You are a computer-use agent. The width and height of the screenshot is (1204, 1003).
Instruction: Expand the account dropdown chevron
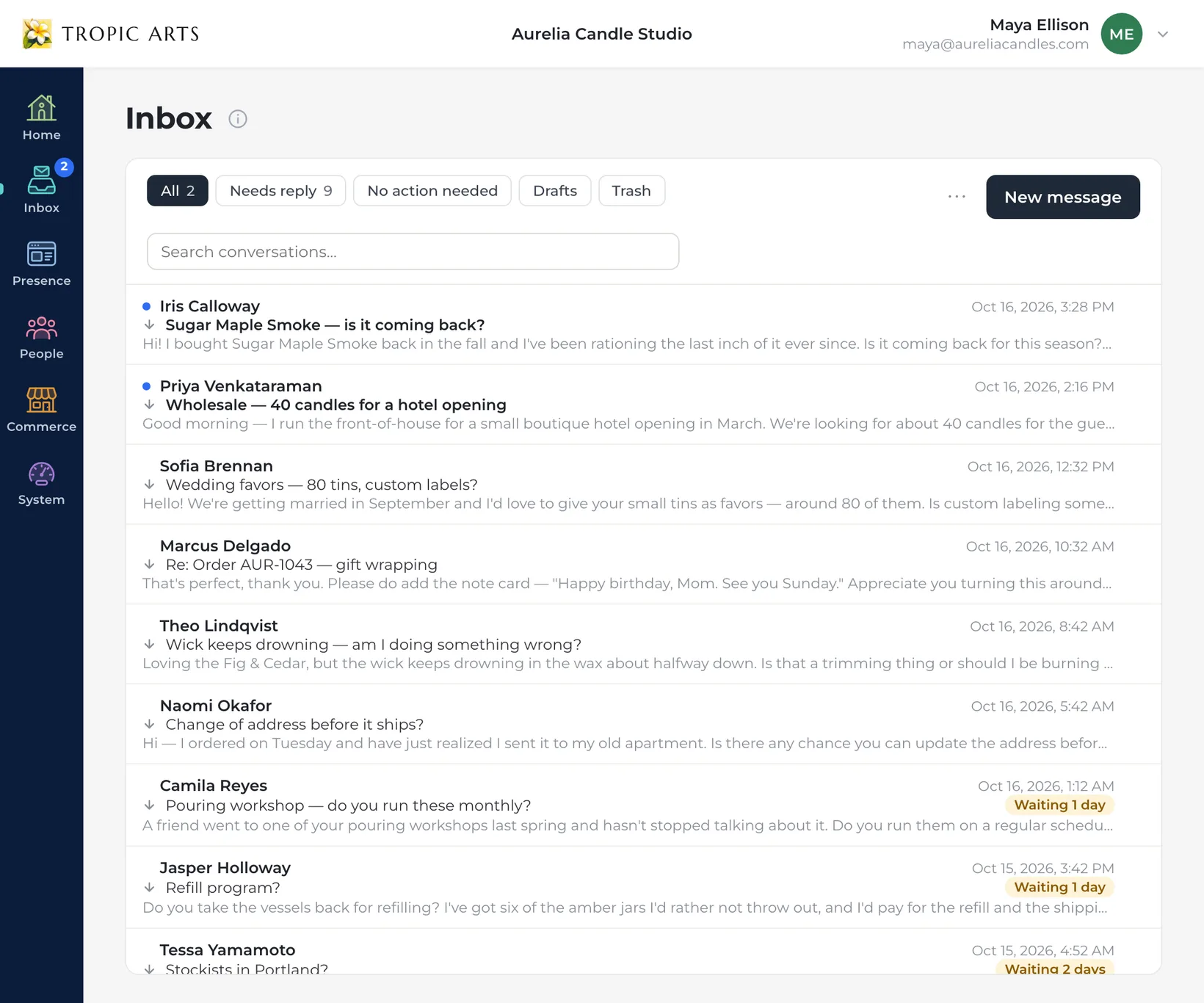click(1163, 34)
